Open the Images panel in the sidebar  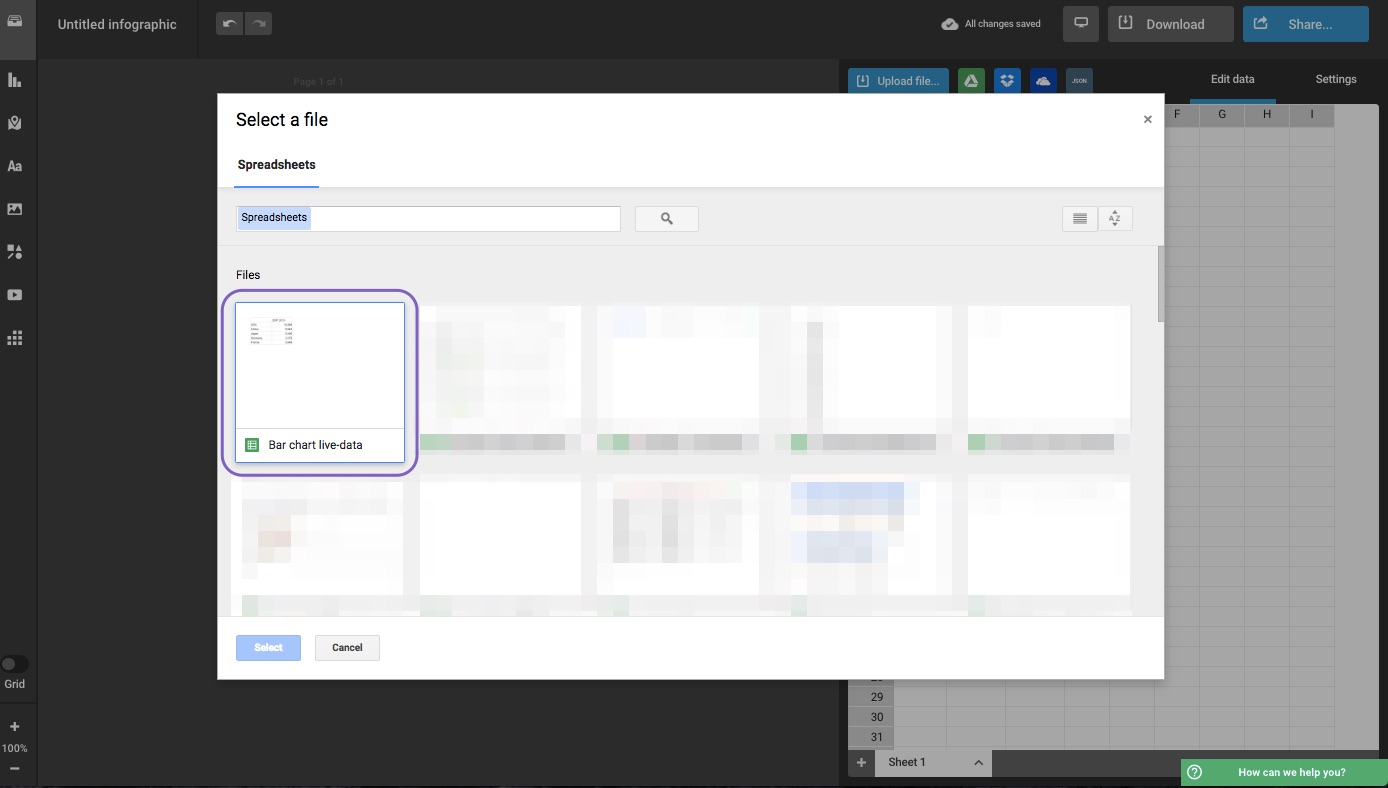(x=15, y=209)
